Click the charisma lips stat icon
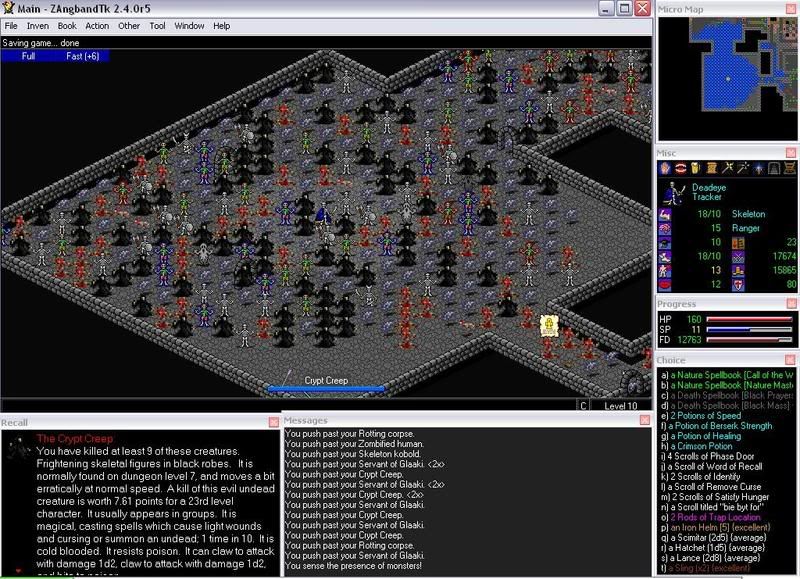Image resolution: width=800 pixels, height=579 pixels. (x=665, y=285)
